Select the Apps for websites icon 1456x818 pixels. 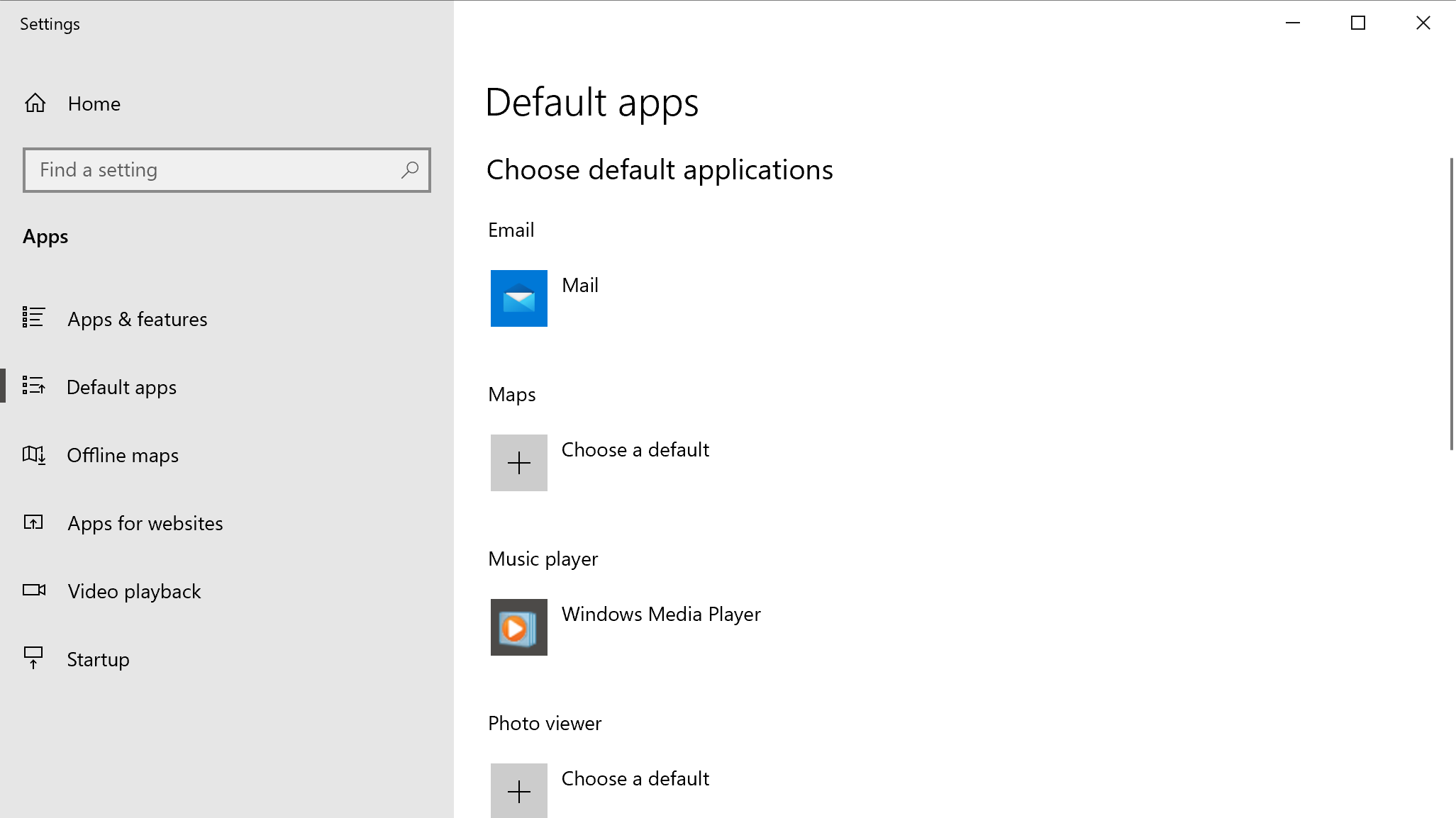(33, 522)
